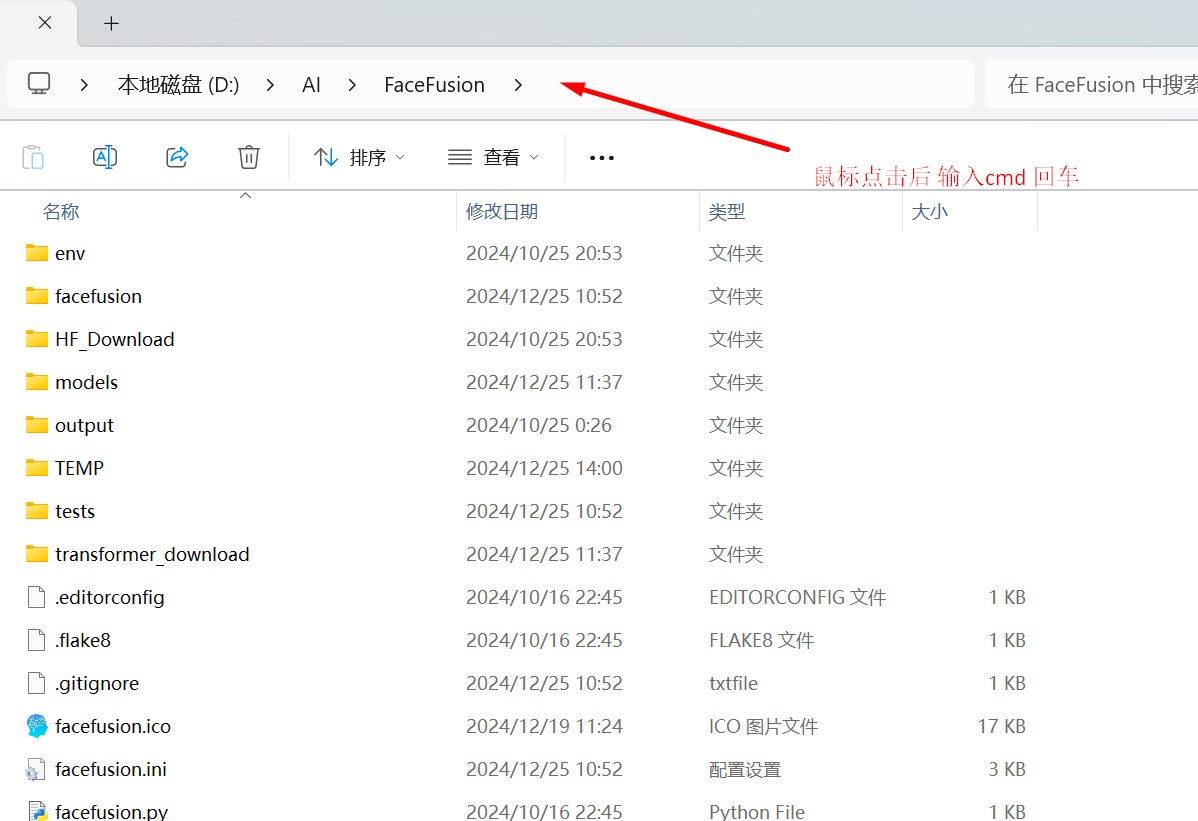Image resolution: width=1198 pixels, height=821 pixels.
Task: Click the FaceFusion breadcrumb segment
Action: [x=434, y=85]
